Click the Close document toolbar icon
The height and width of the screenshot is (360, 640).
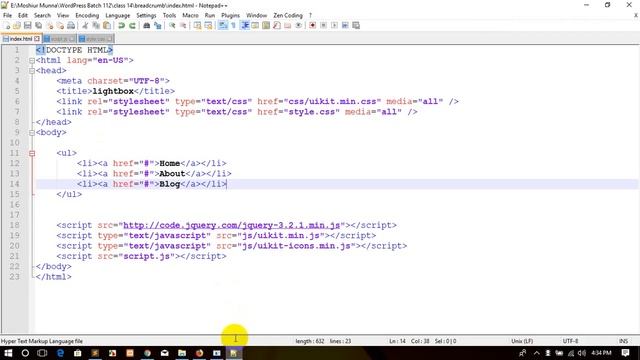49,25
